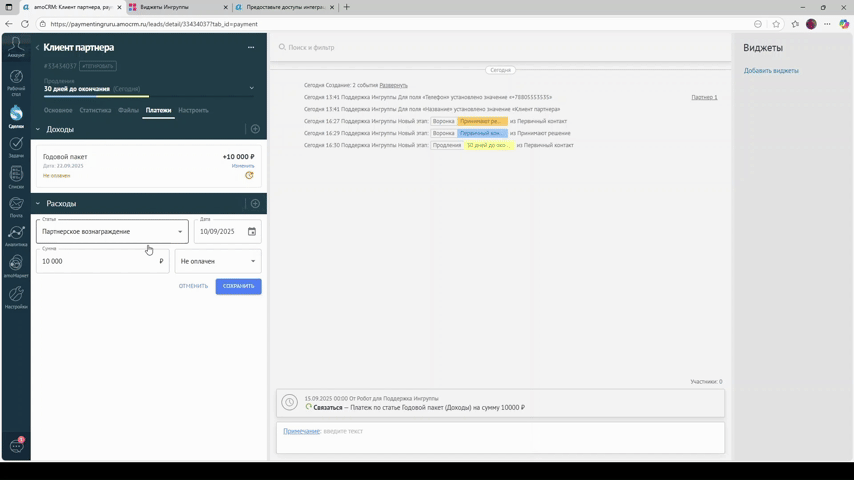Viewport: 854px width, 480px height.
Task: Add page to favorites star icon
Action: (776, 24)
